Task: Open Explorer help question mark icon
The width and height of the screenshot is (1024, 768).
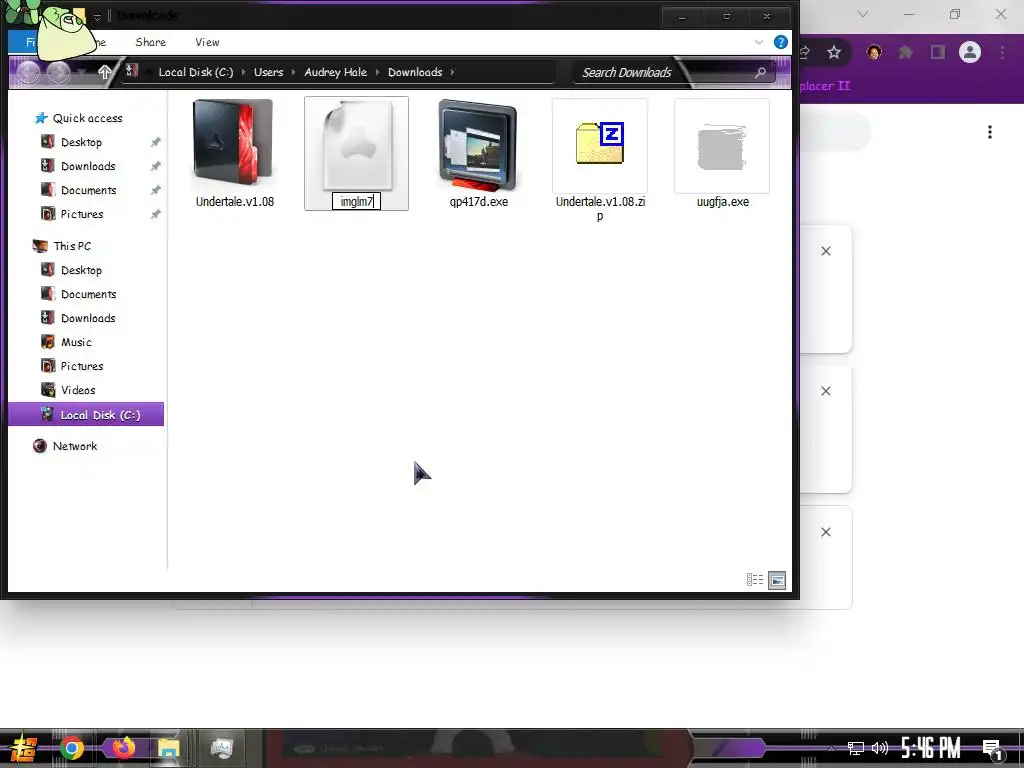Action: [780, 42]
